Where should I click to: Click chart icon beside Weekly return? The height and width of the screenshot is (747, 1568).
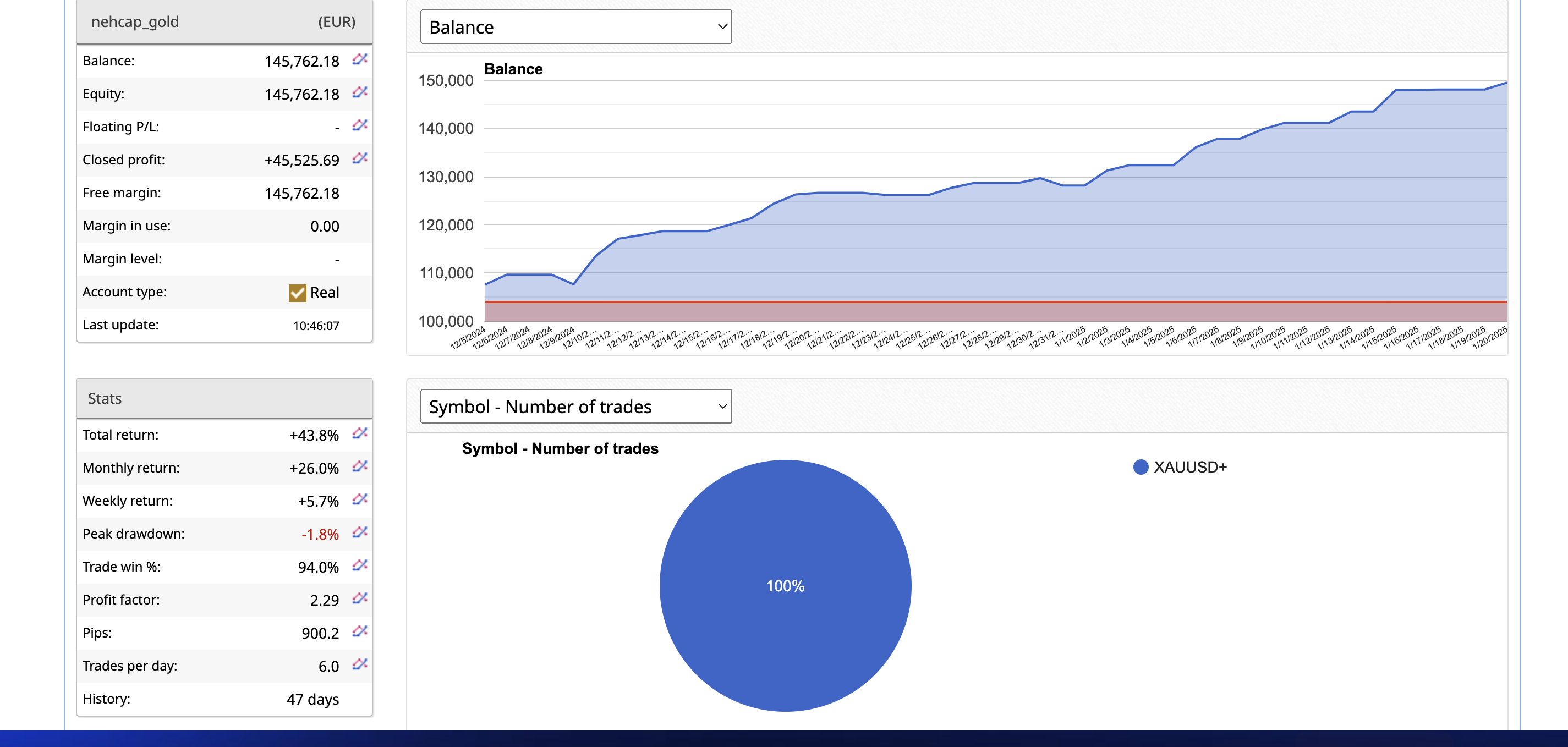(360, 499)
